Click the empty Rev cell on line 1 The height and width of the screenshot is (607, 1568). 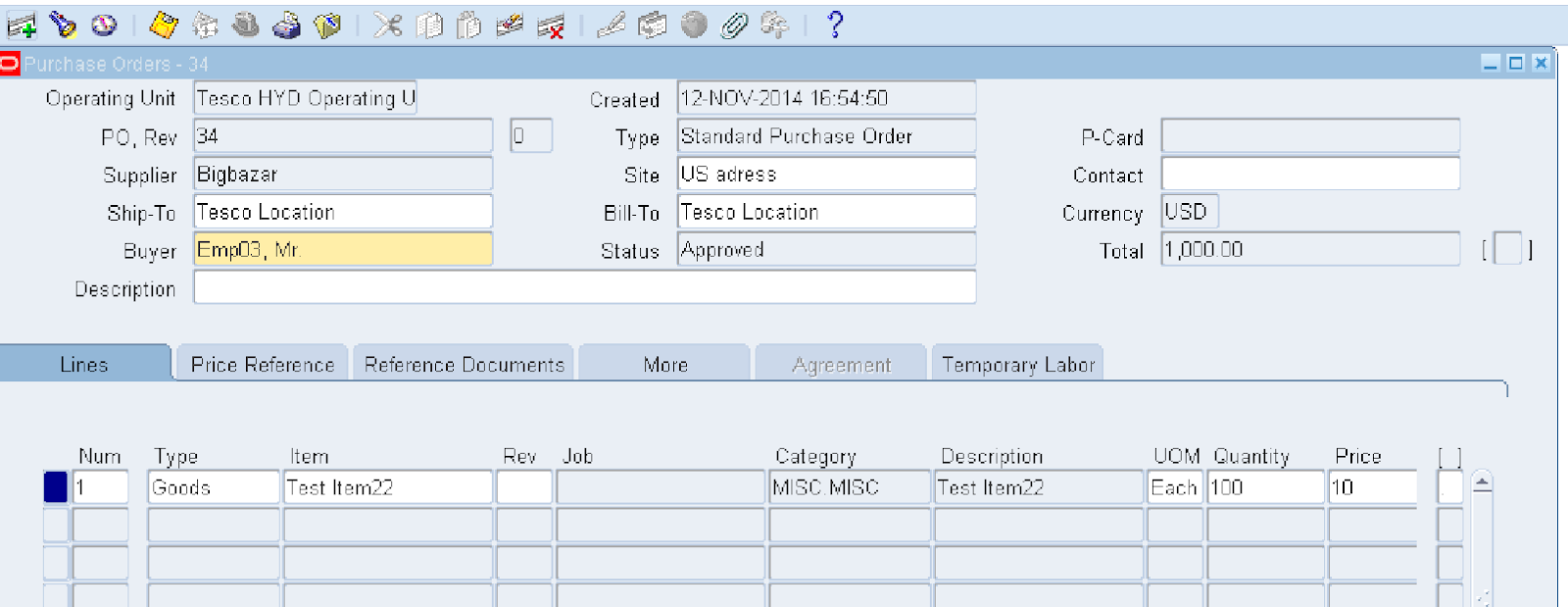[x=524, y=487]
